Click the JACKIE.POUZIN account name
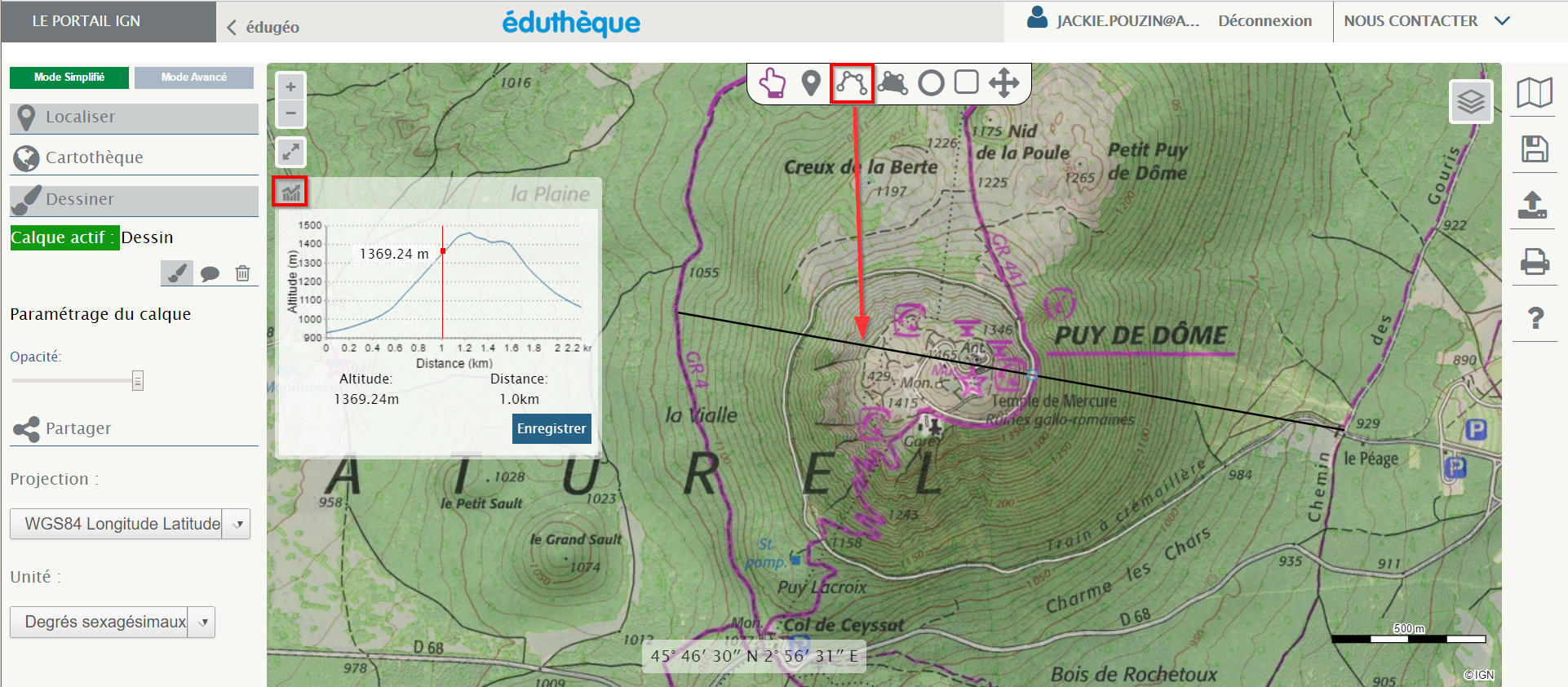This screenshot has width=1568, height=687. pyautogui.click(x=1128, y=21)
